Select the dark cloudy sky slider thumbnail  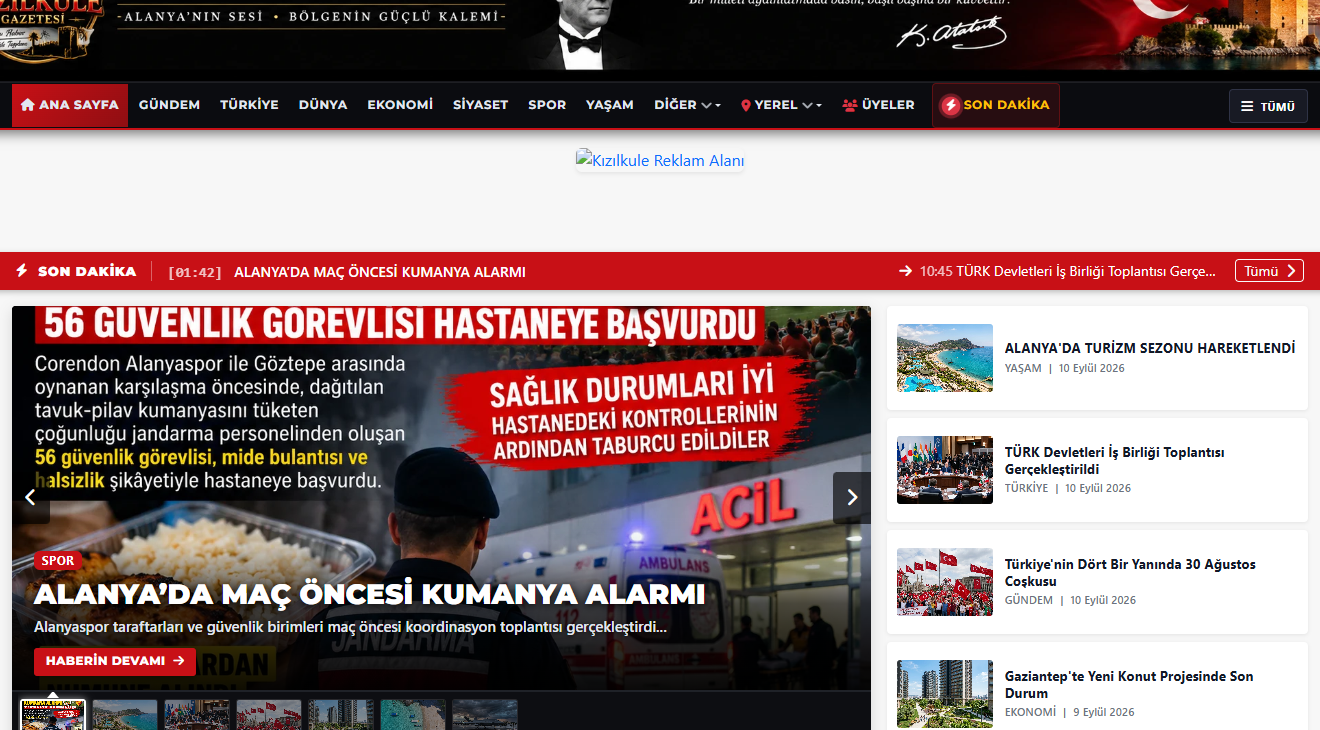tap(485, 714)
